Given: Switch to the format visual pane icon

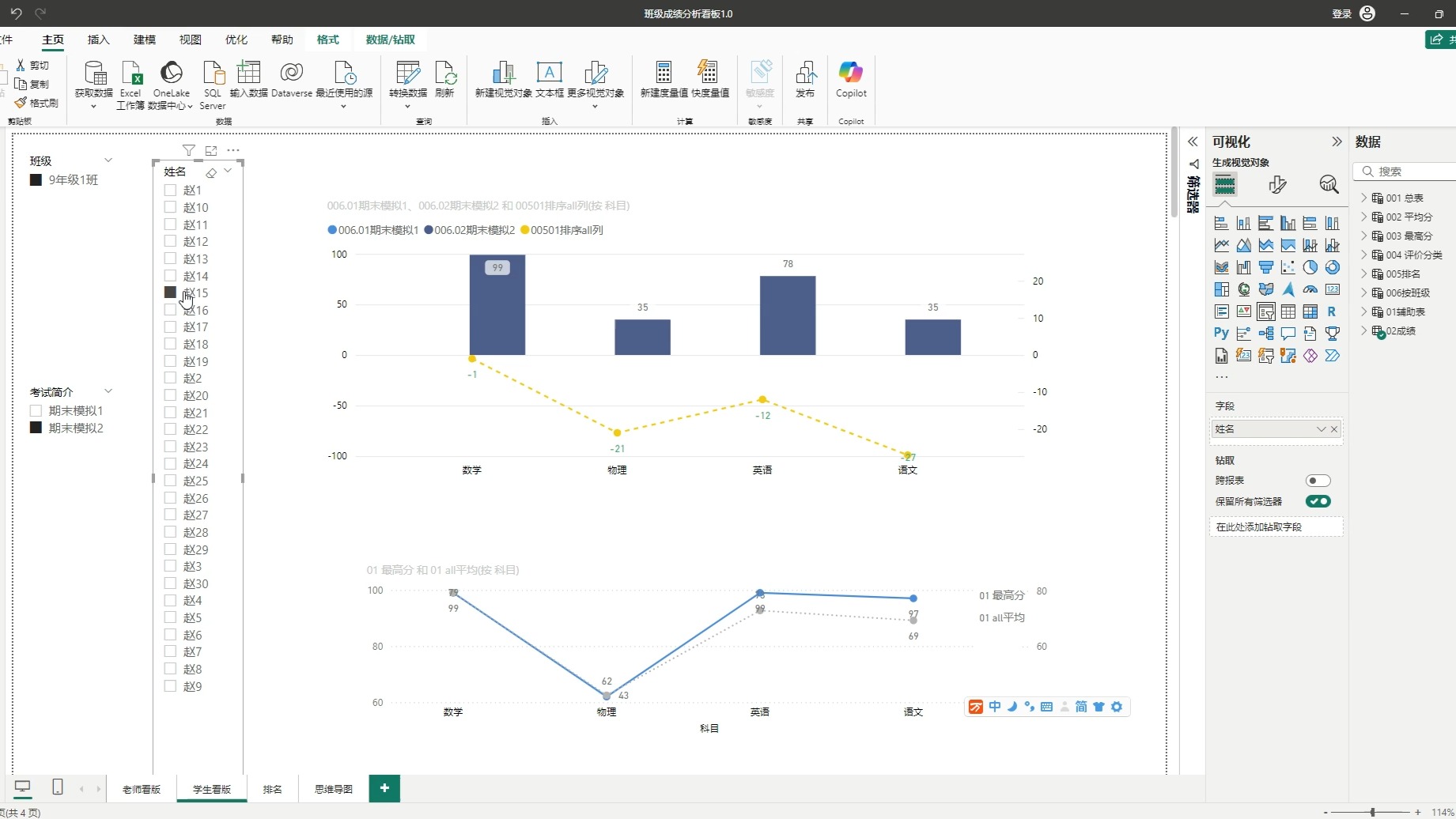Looking at the screenshot, I should (1277, 185).
